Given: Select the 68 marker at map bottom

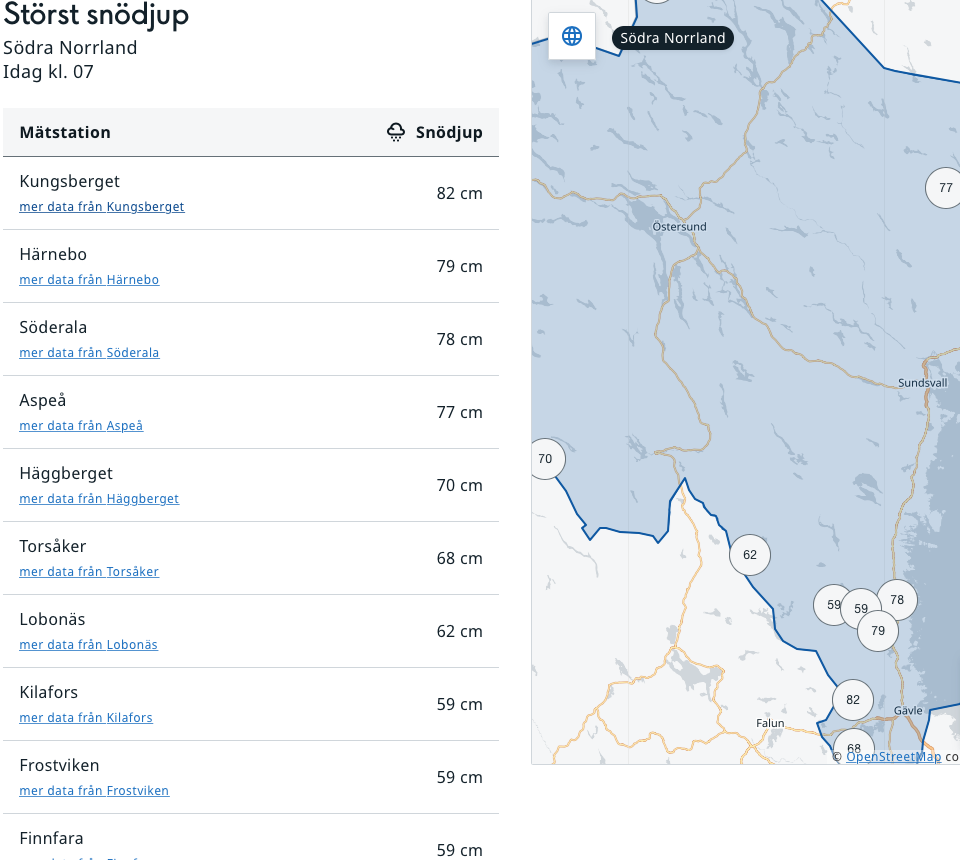Looking at the screenshot, I should [854, 747].
